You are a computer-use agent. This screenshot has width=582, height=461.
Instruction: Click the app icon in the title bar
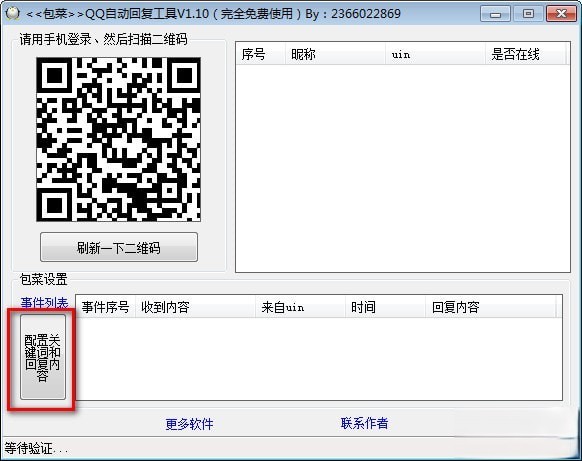(12, 13)
